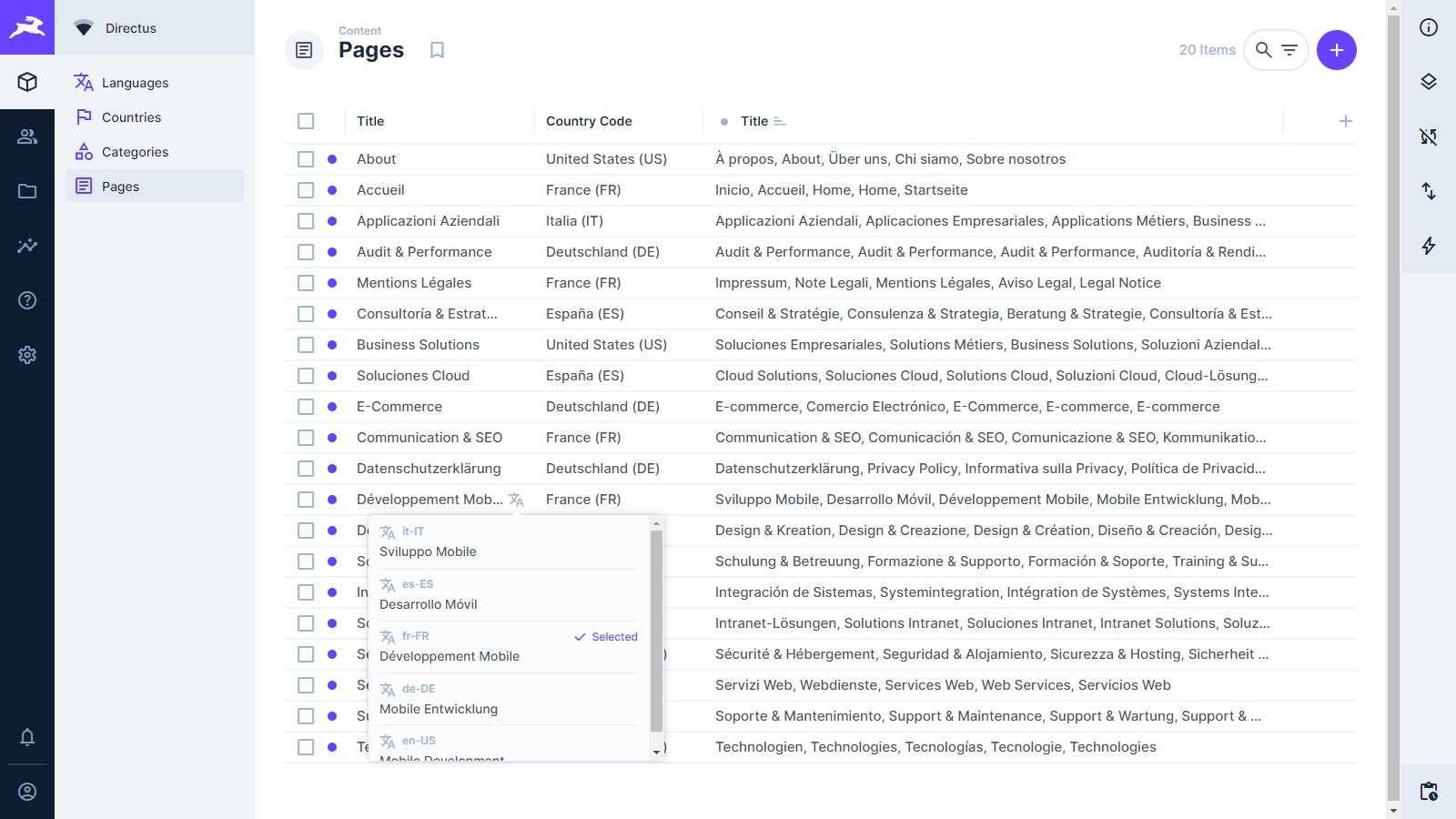Image resolution: width=1456 pixels, height=819 pixels.
Task: Select the en-US translation entry
Action: point(509,746)
